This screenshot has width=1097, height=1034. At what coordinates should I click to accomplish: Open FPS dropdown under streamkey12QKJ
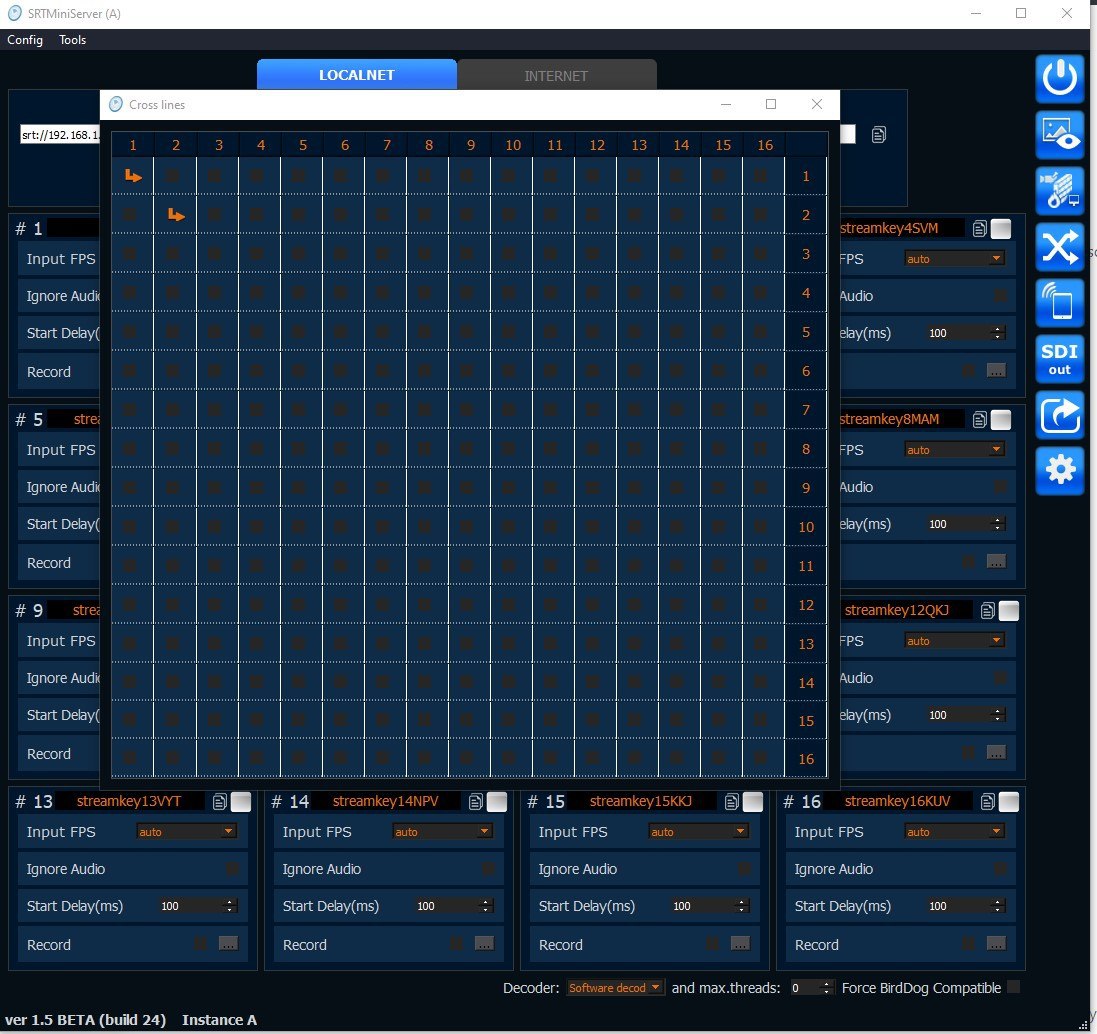coord(955,640)
